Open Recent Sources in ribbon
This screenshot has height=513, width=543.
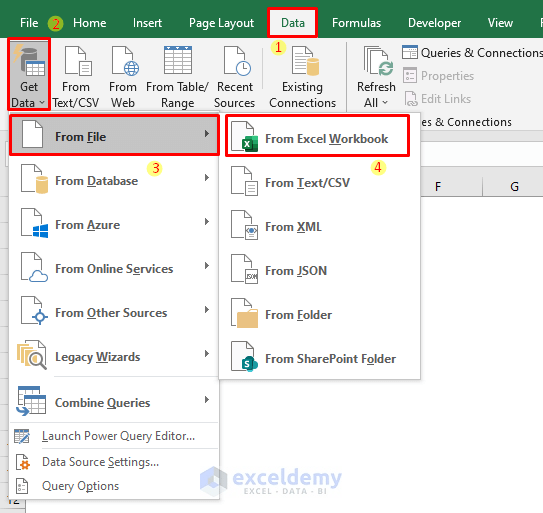point(234,77)
